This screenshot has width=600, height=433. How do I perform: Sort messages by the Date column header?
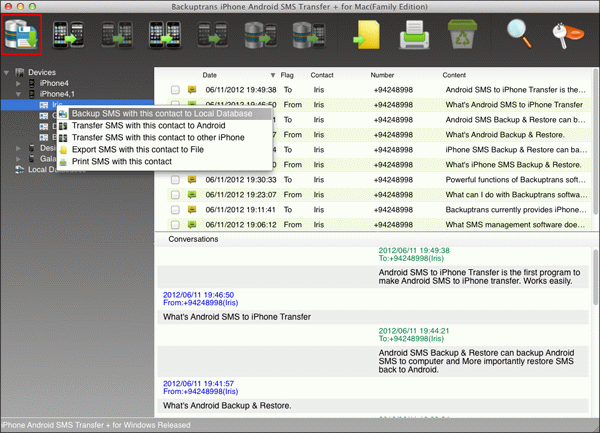point(210,75)
